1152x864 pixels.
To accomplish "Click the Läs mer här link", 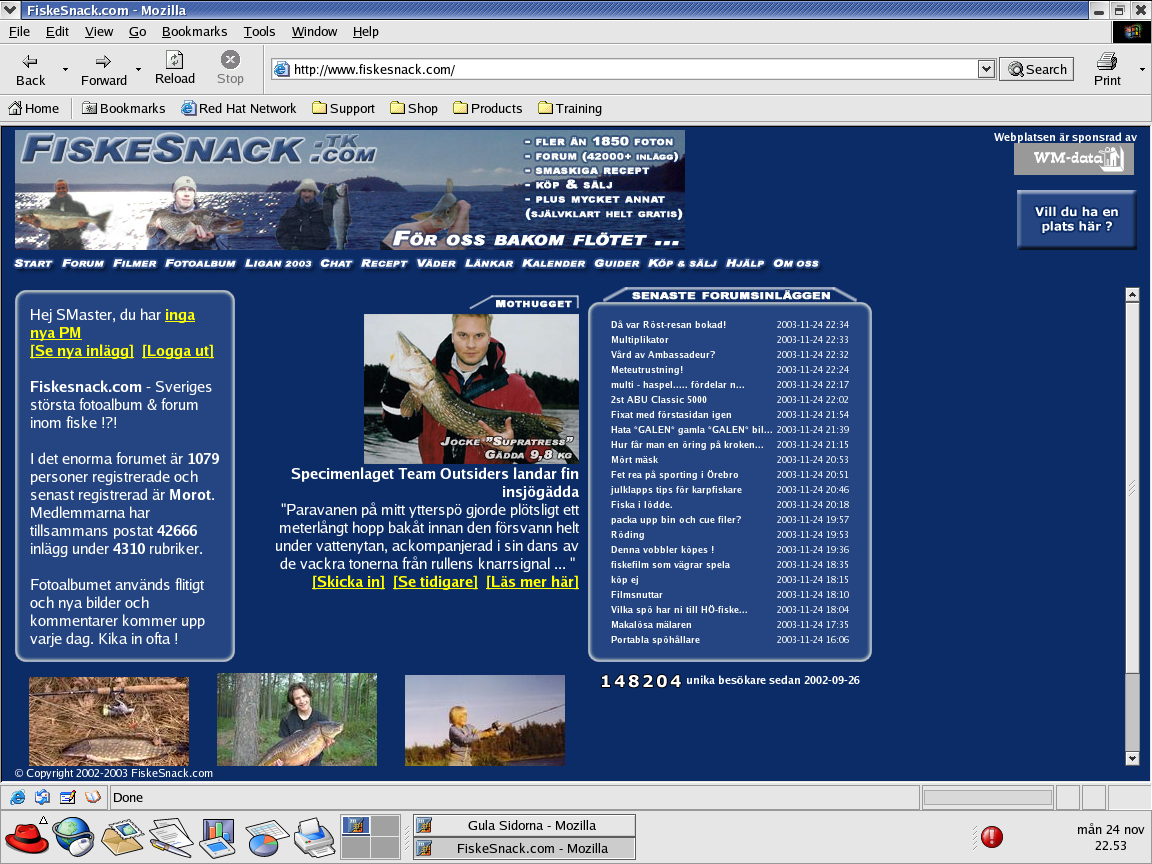I will pos(532,582).
